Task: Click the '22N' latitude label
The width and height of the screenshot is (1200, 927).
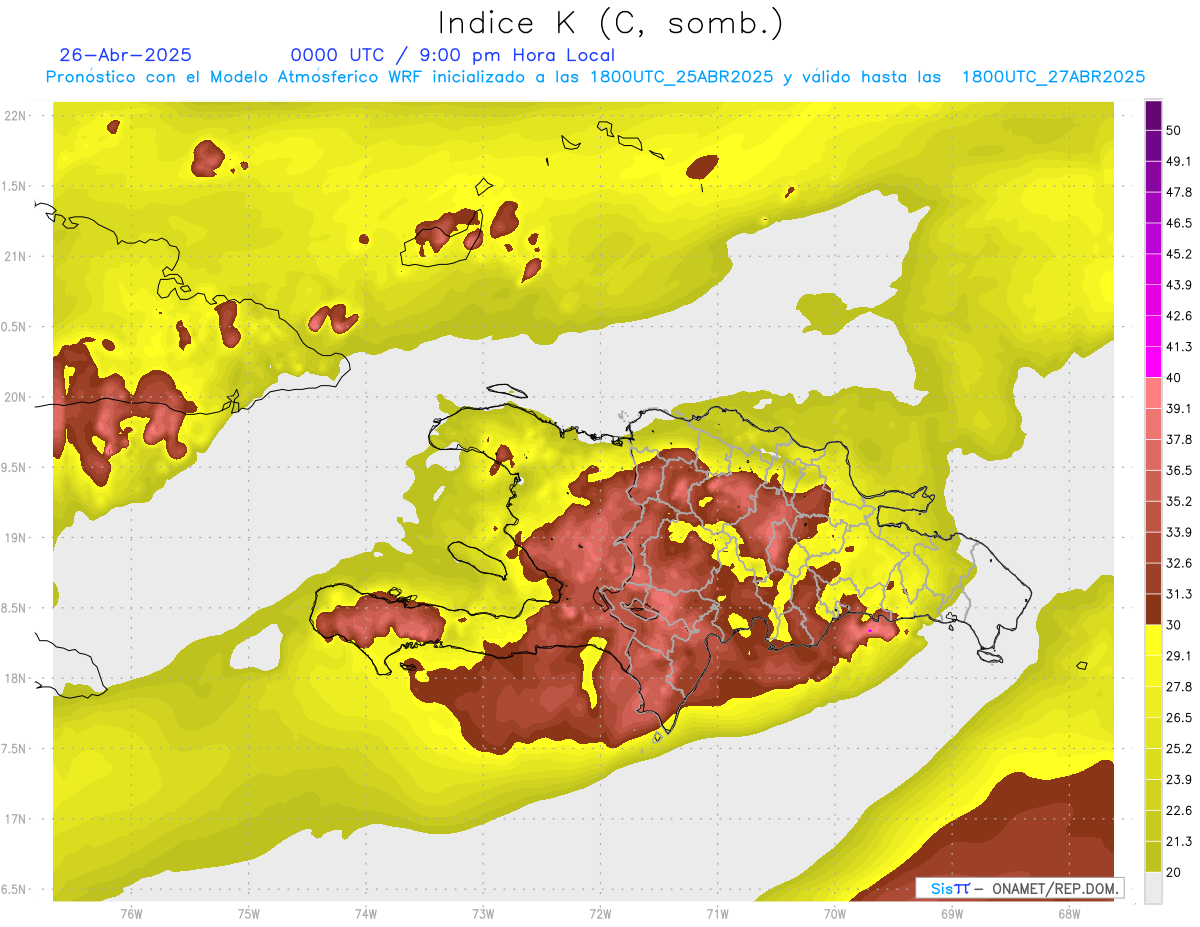Action: point(15,116)
